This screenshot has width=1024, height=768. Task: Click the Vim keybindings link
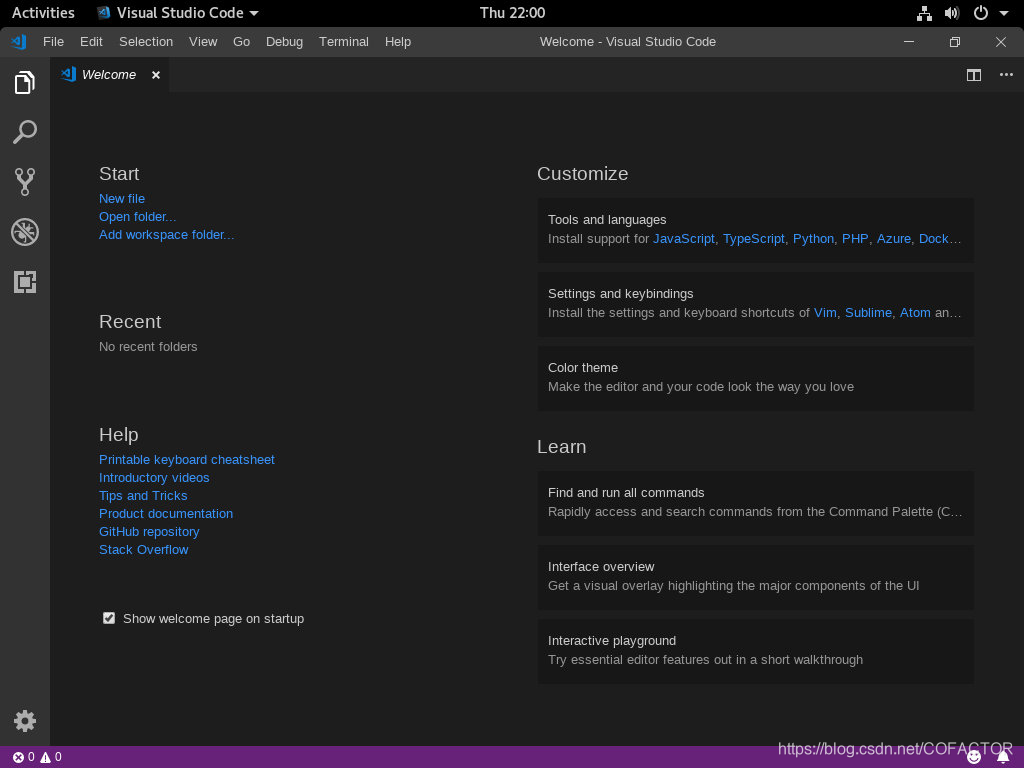click(x=825, y=313)
